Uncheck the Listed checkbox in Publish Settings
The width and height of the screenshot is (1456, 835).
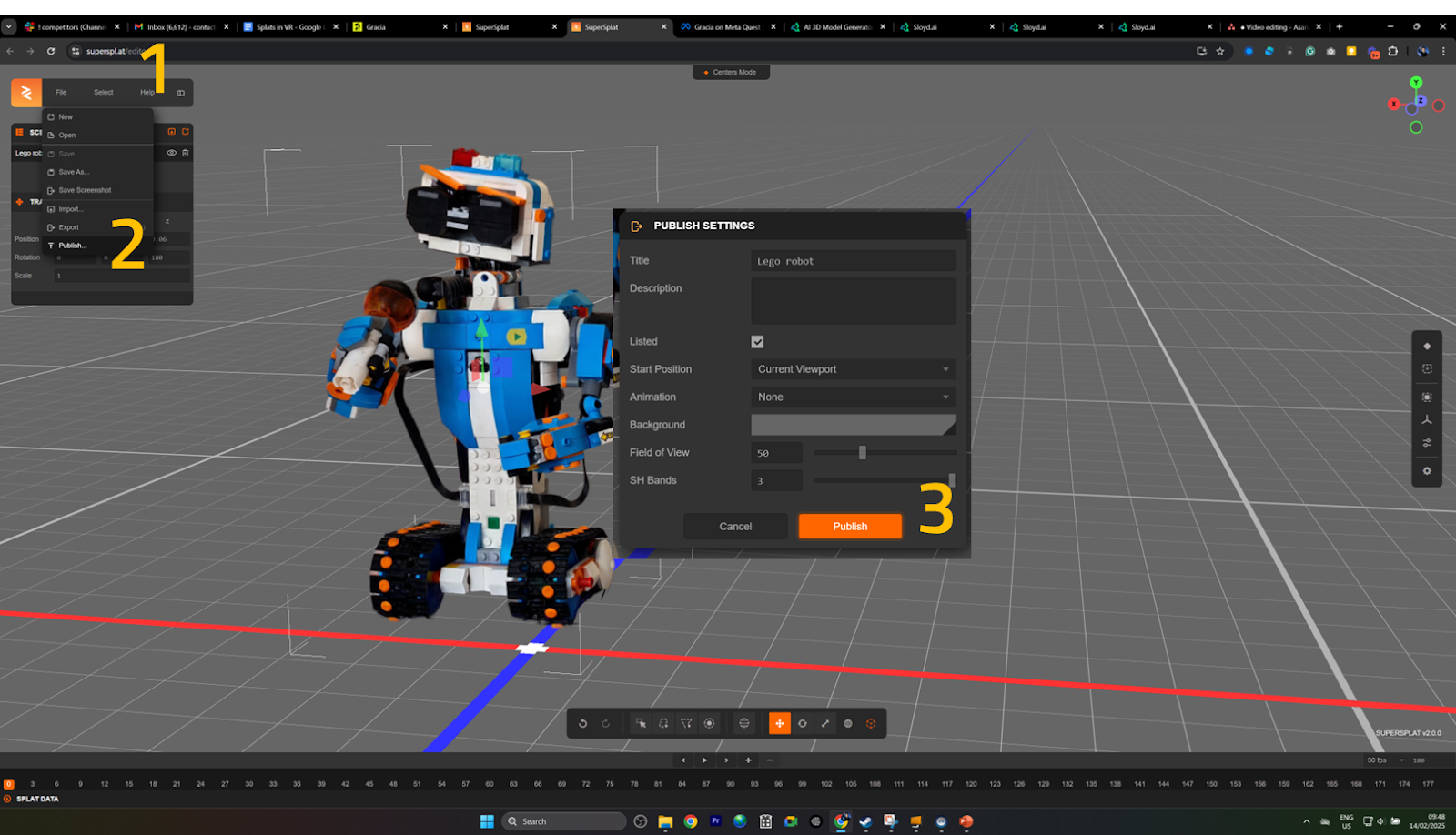[x=756, y=341]
